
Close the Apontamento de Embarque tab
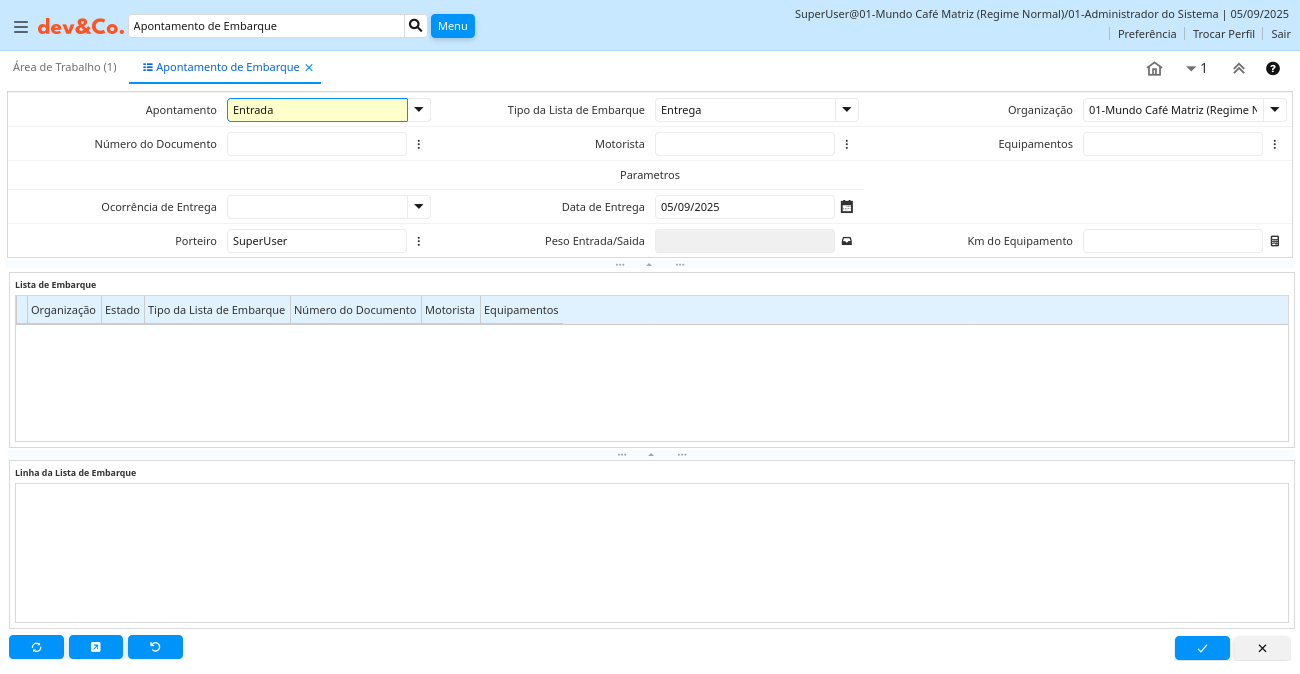(309, 68)
